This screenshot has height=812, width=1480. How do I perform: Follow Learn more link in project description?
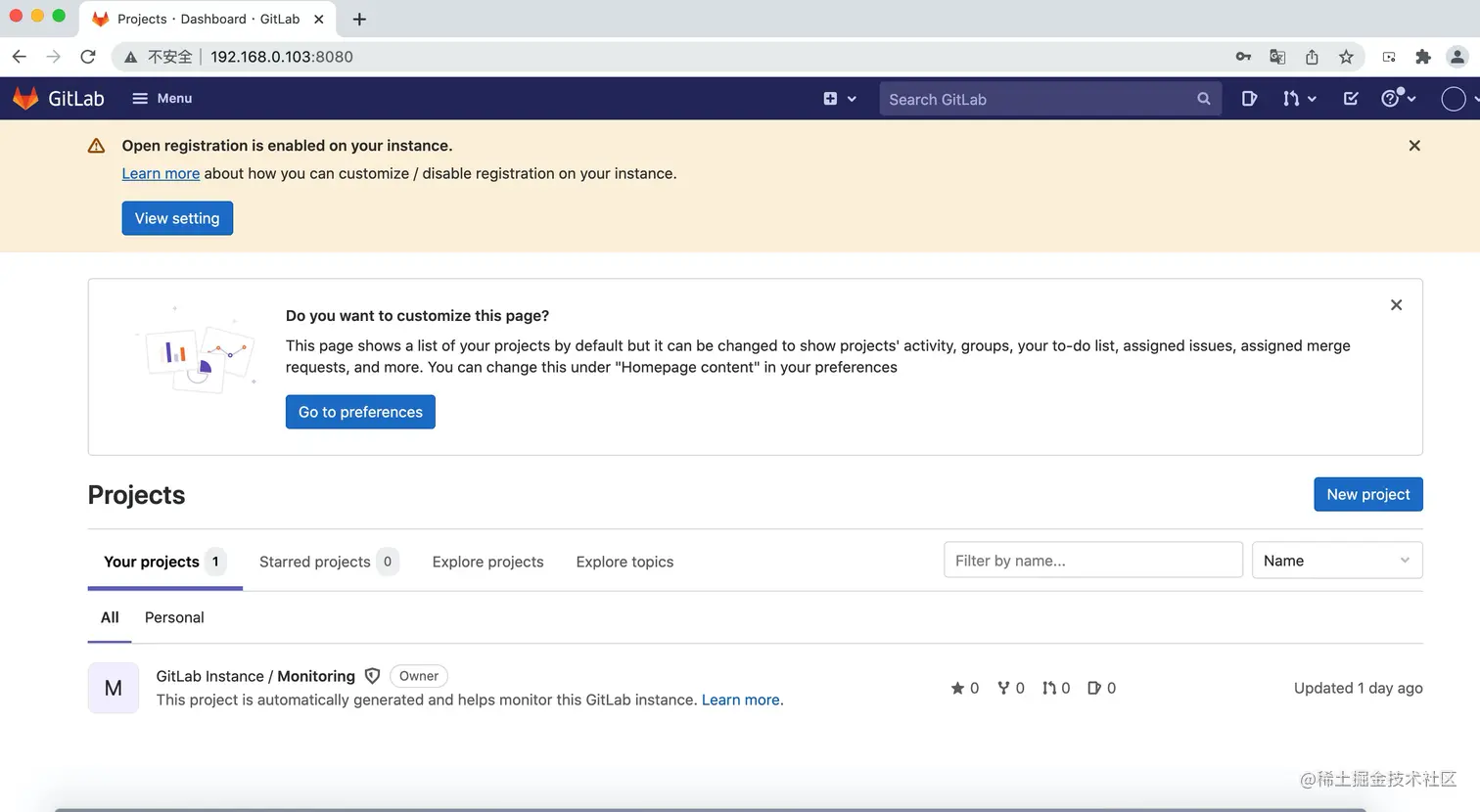point(741,699)
